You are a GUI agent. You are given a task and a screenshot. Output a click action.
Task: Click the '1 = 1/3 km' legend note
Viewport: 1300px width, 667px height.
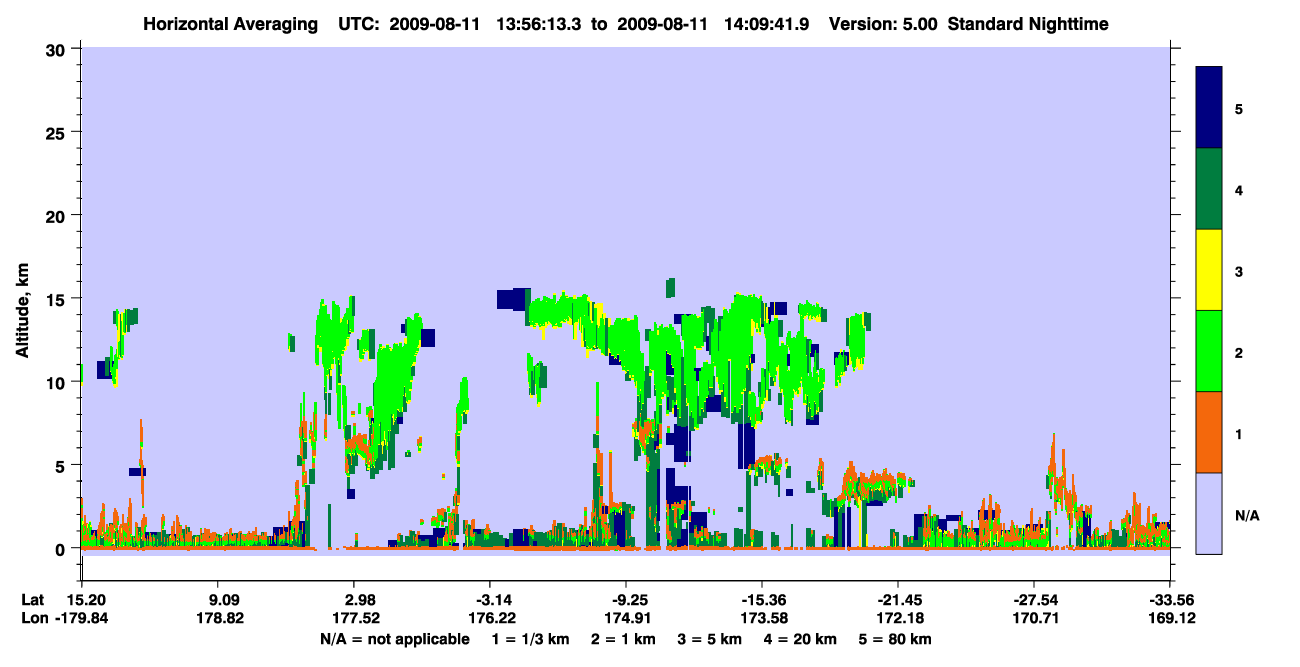pyautogui.click(x=530, y=638)
